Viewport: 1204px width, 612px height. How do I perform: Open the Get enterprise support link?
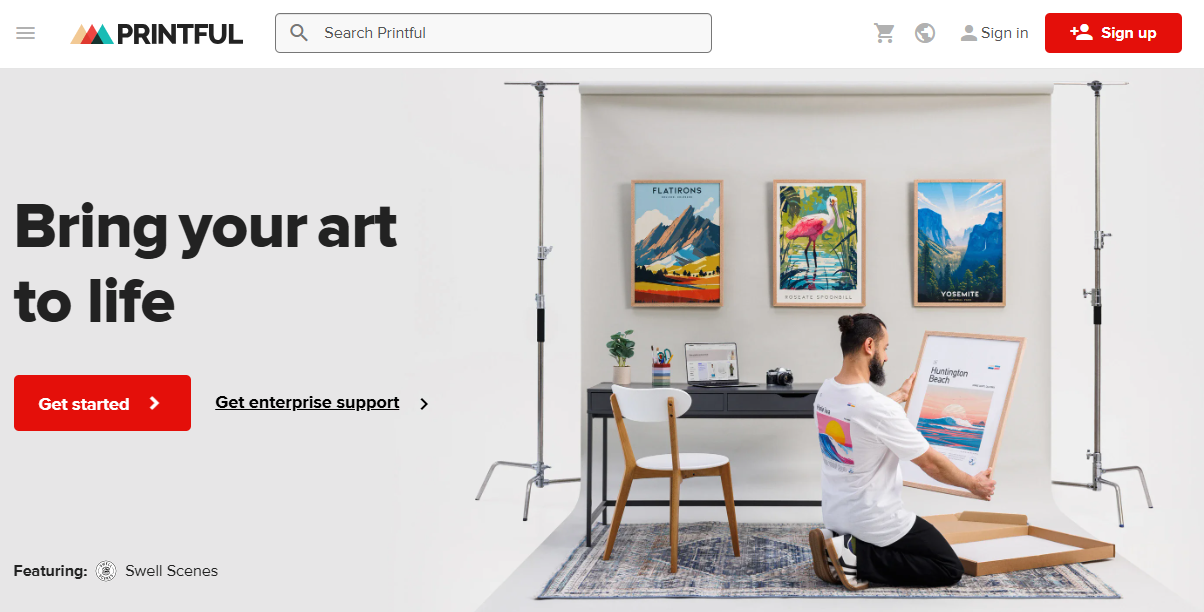[x=307, y=403]
